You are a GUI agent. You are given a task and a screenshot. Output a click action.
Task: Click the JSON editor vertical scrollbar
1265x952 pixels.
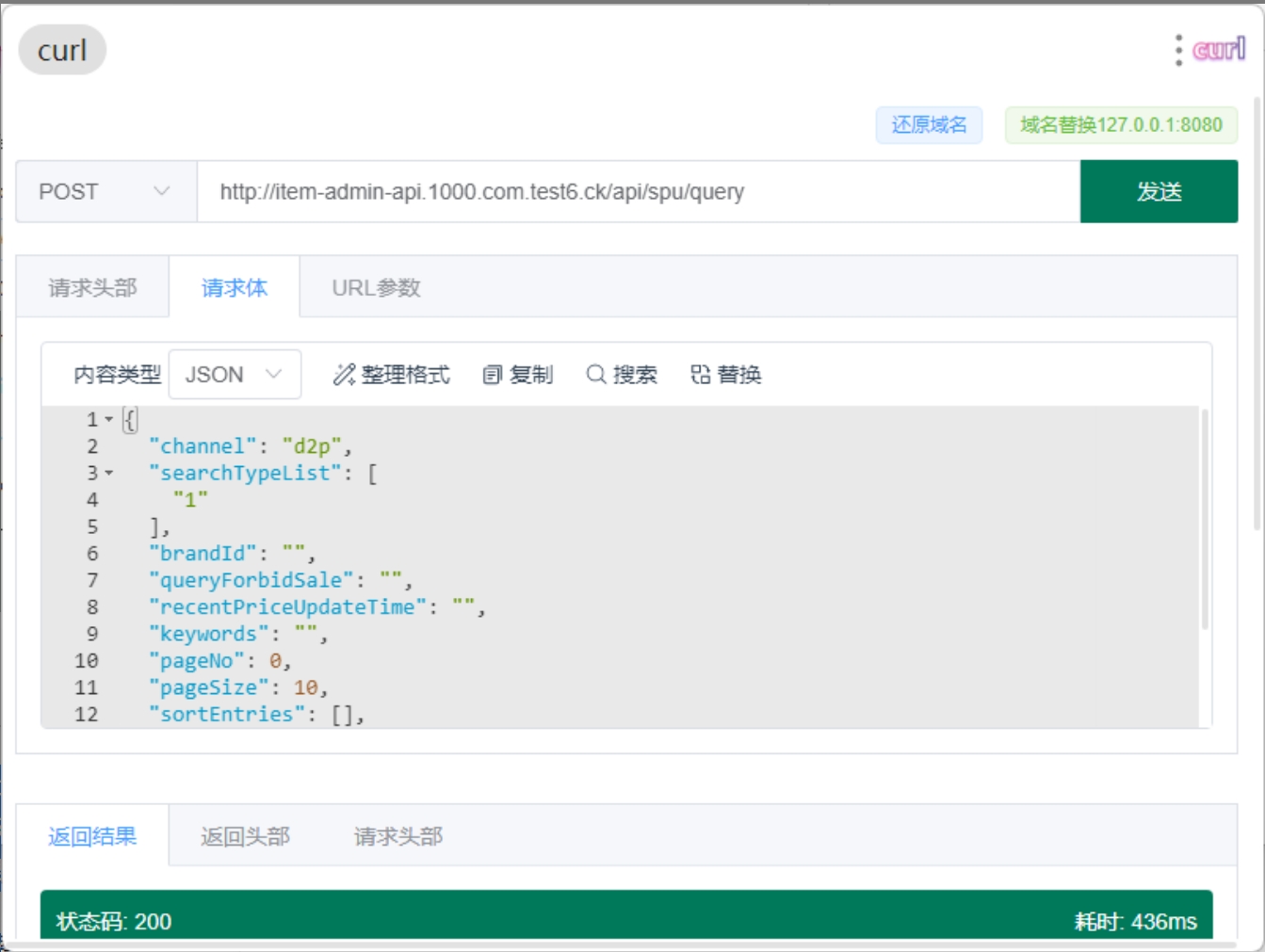coord(1204,518)
